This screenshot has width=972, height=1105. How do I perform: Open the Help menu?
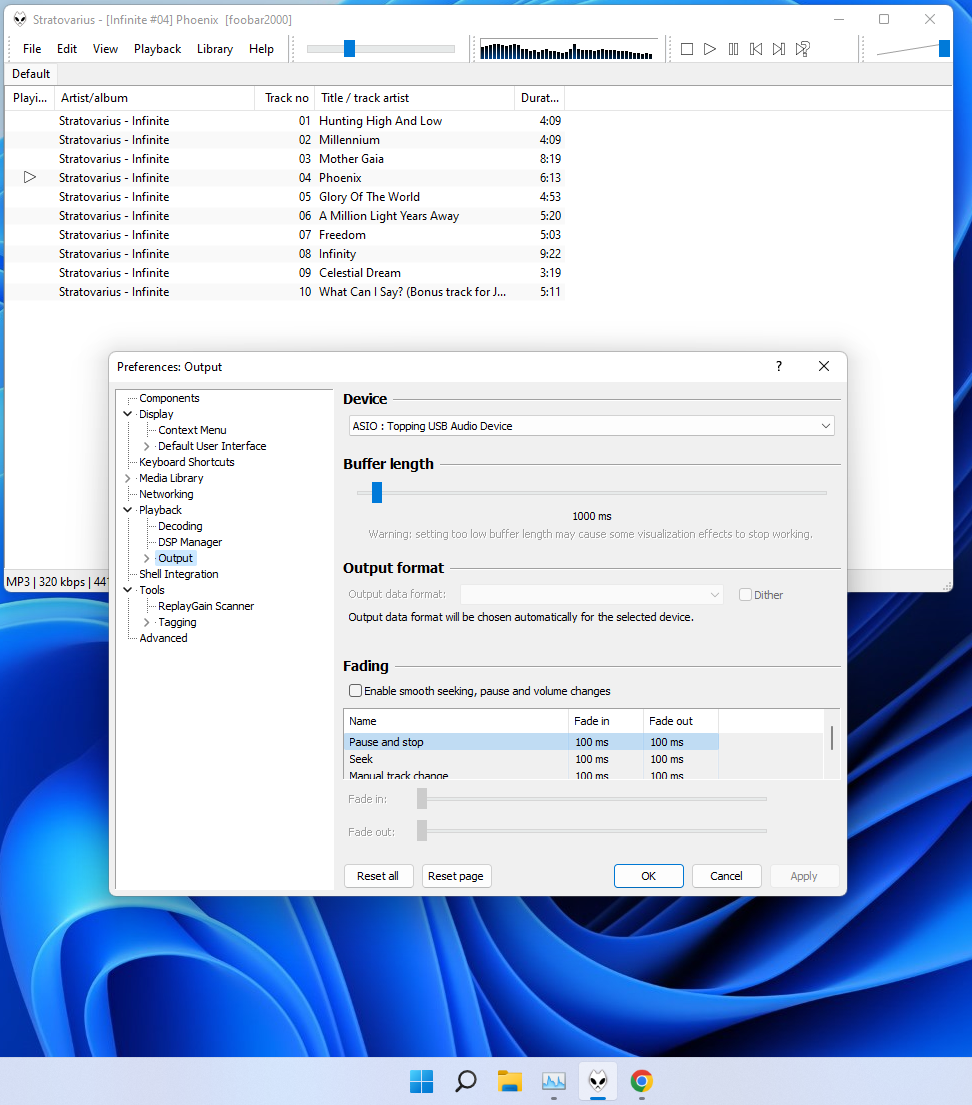click(261, 49)
